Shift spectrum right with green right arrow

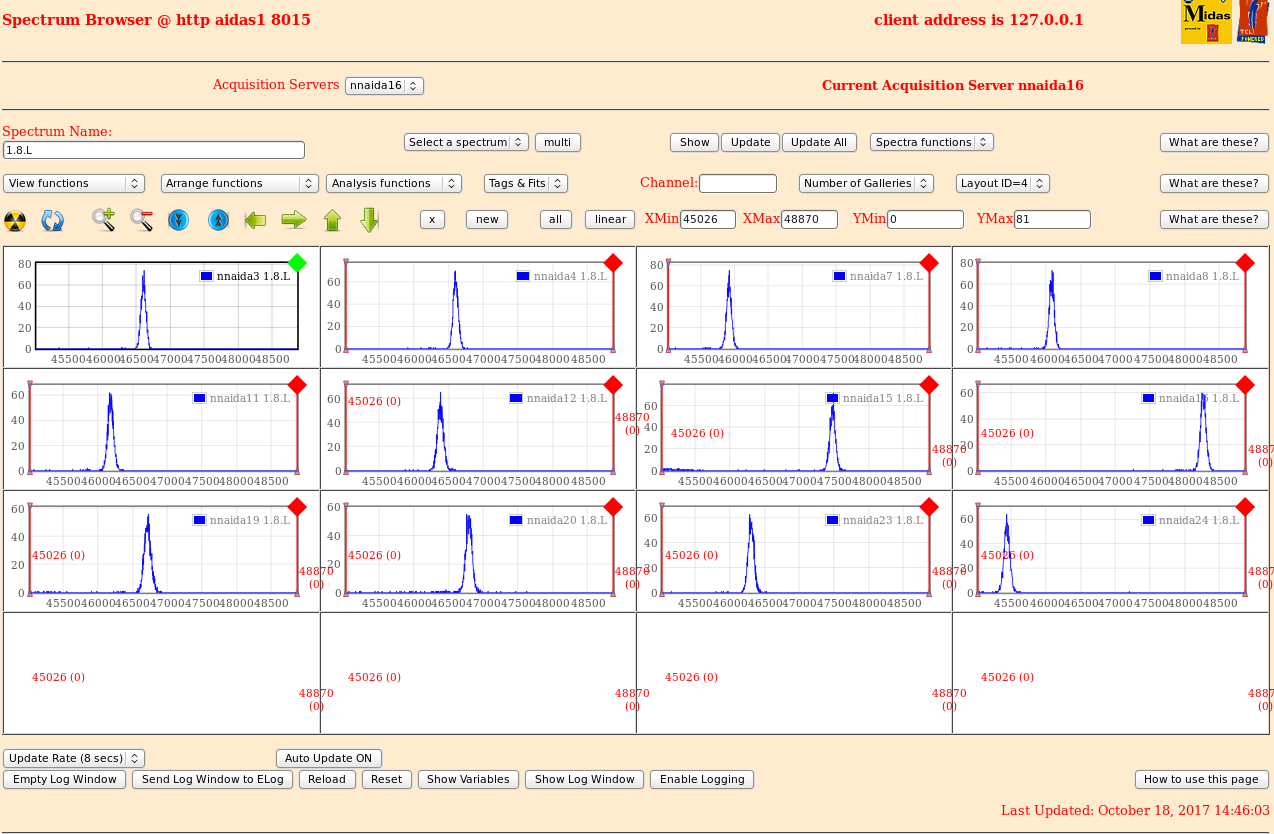pos(294,220)
